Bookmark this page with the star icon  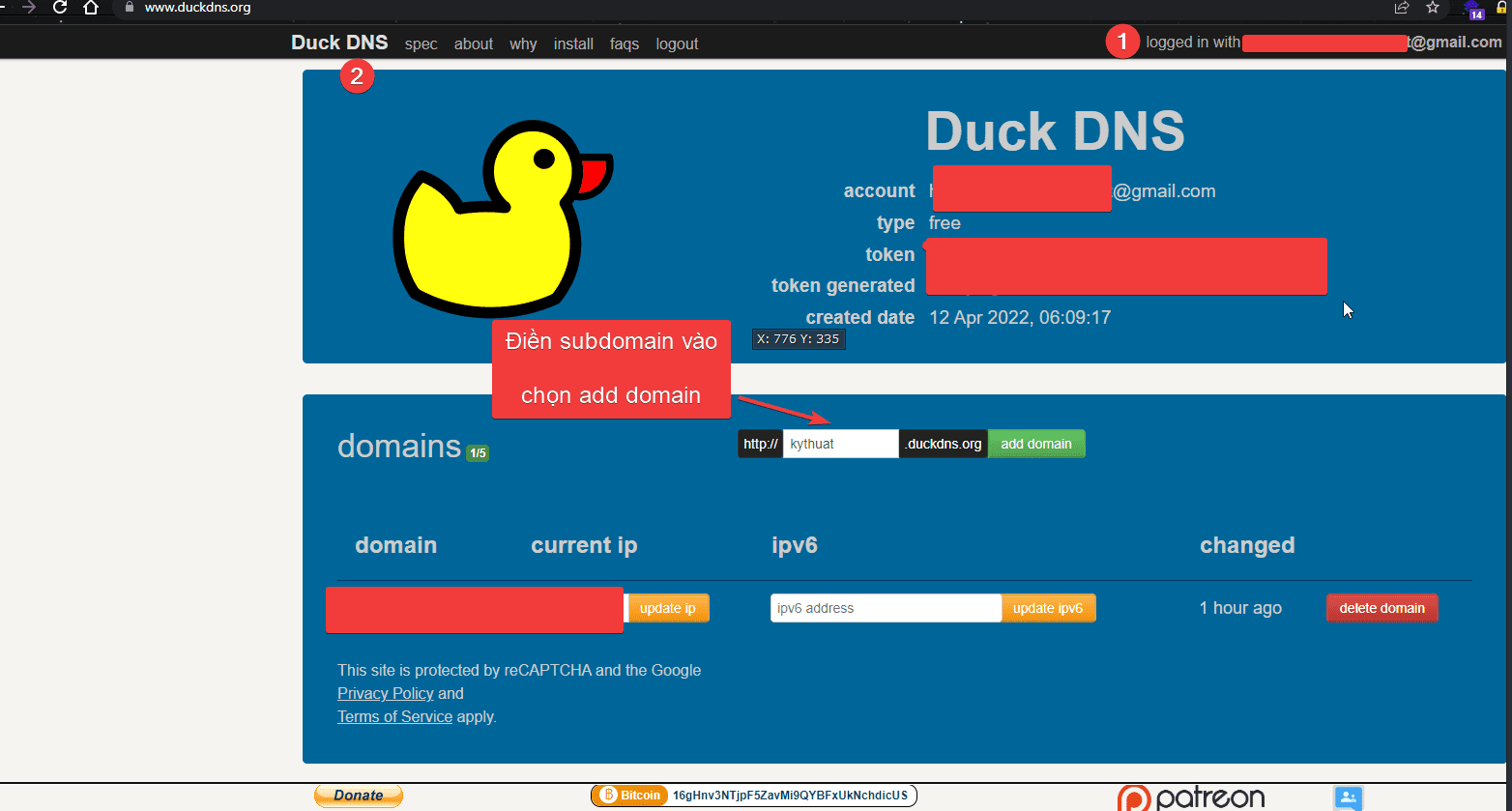tap(1433, 8)
